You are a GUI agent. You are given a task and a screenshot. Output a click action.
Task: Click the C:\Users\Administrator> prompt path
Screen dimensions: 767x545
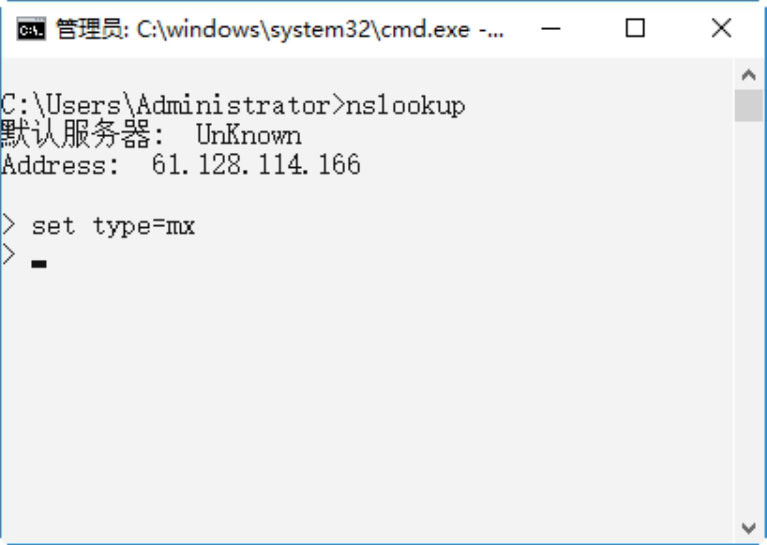tap(172, 105)
